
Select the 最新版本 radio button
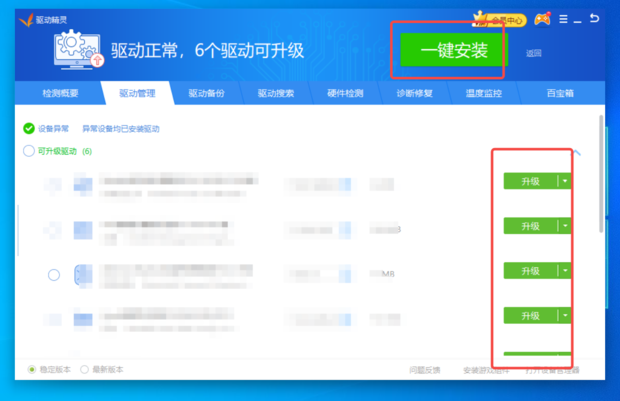[84, 369]
